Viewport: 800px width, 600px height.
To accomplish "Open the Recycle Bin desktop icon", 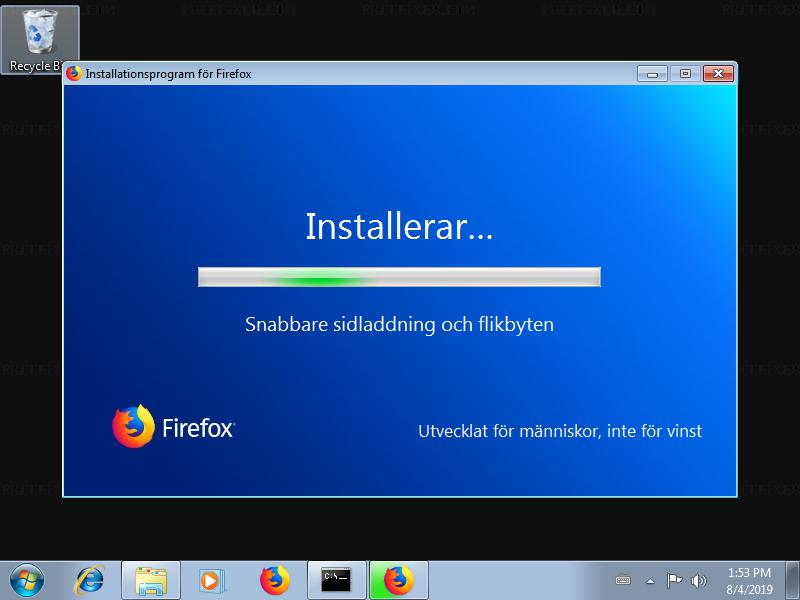I will (x=40, y=39).
